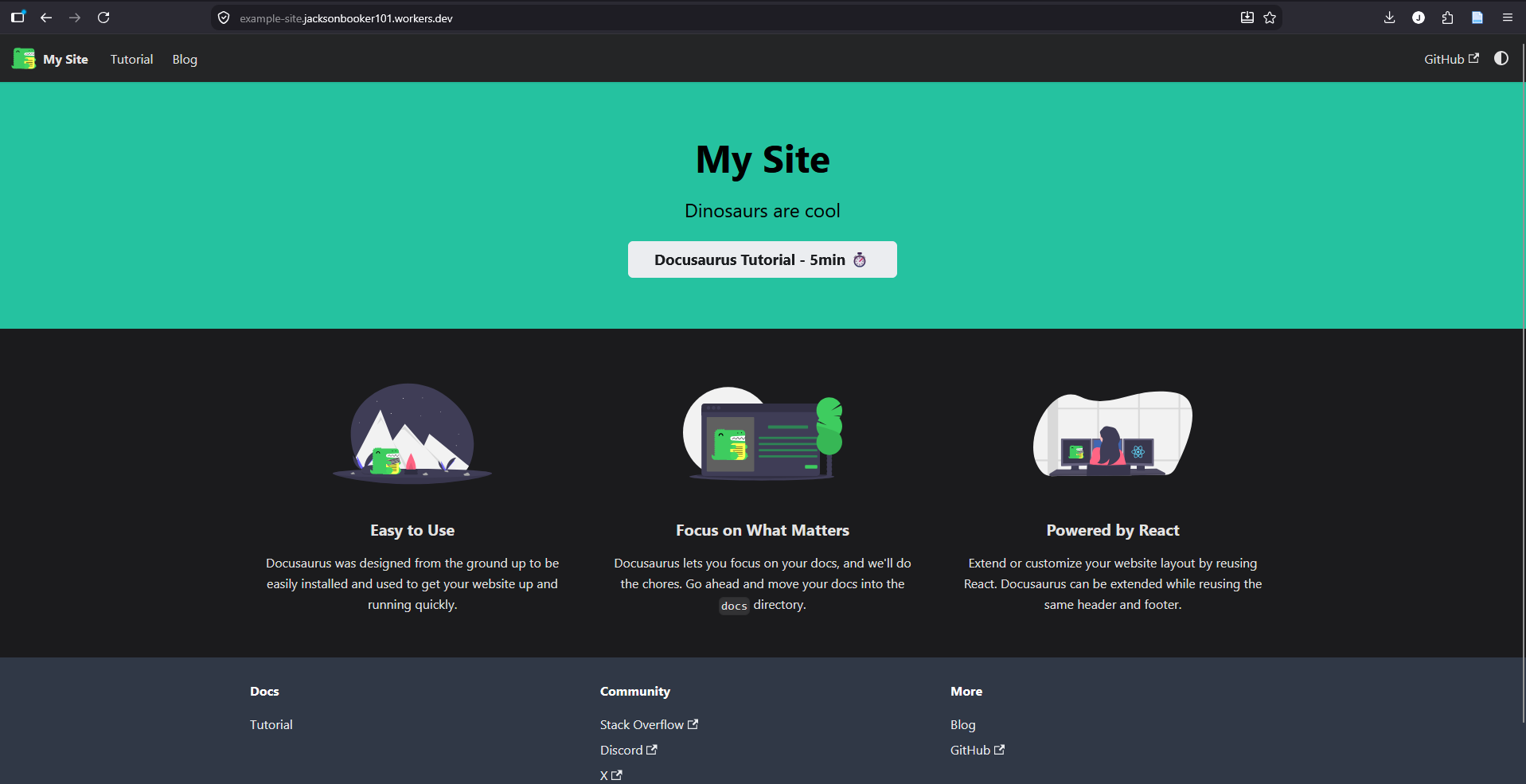Toggle dark and light mode switch
The width and height of the screenshot is (1526, 784).
pyautogui.click(x=1501, y=58)
